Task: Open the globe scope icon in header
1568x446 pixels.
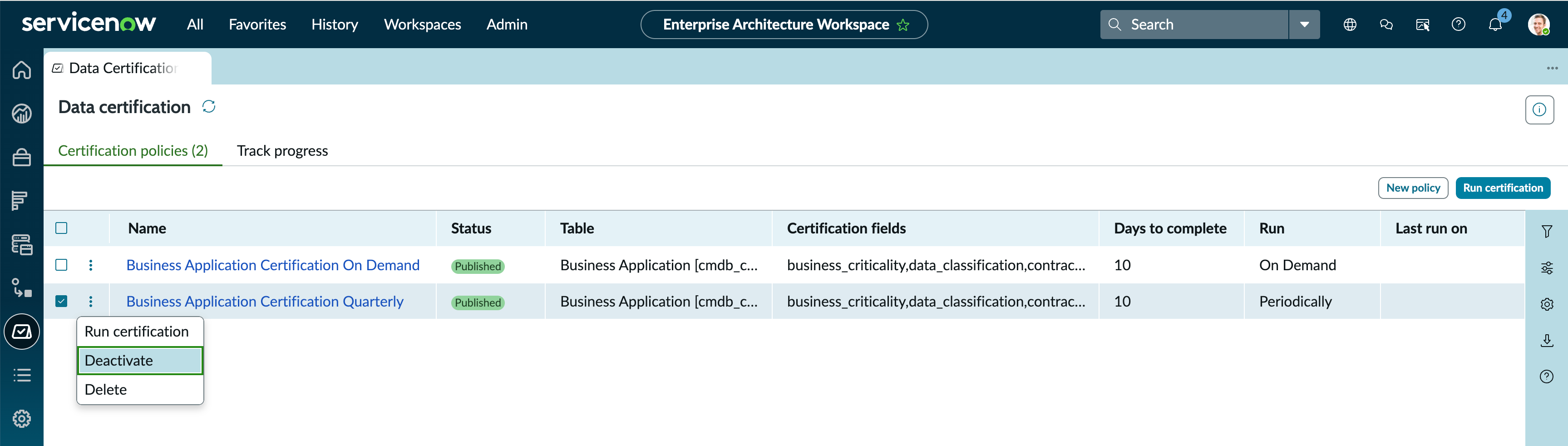Action: (x=1350, y=25)
